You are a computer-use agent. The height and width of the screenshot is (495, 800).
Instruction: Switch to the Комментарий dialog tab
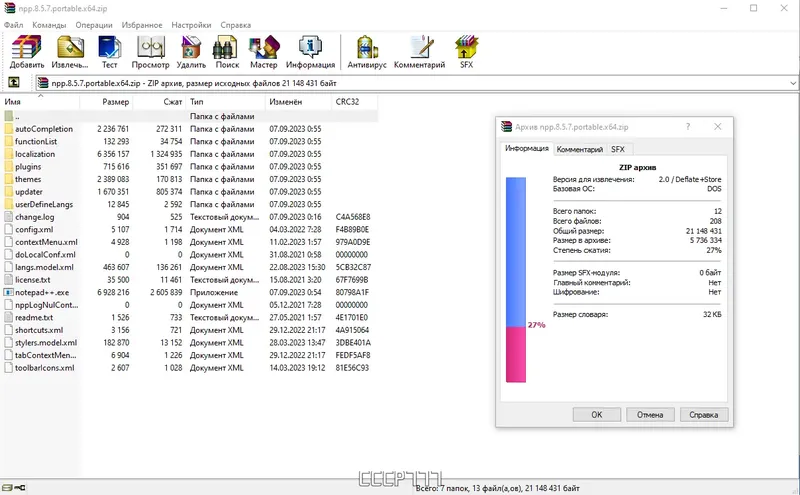click(x=580, y=150)
